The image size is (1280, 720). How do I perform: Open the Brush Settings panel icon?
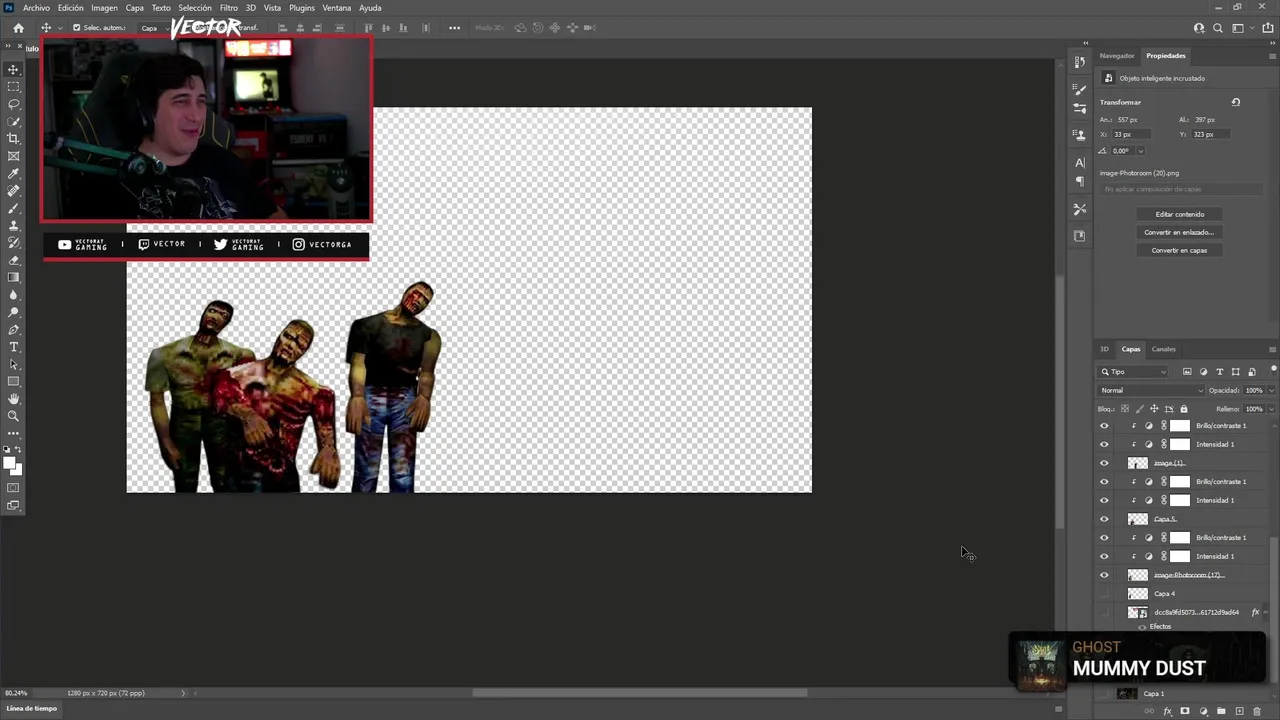1079,90
